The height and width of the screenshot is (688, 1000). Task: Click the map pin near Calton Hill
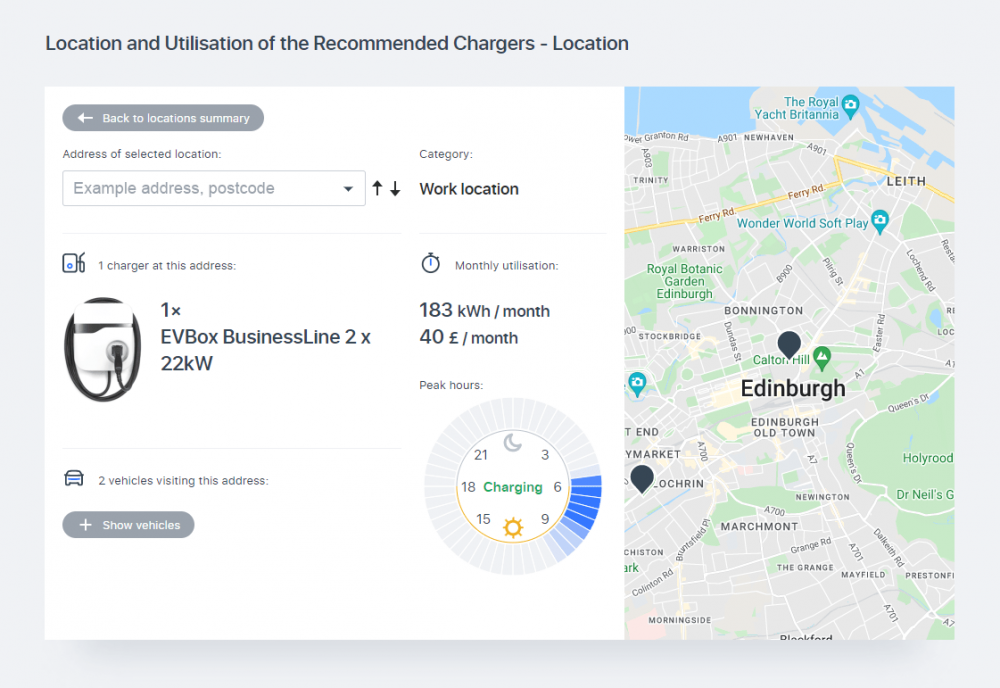(789, 343)
